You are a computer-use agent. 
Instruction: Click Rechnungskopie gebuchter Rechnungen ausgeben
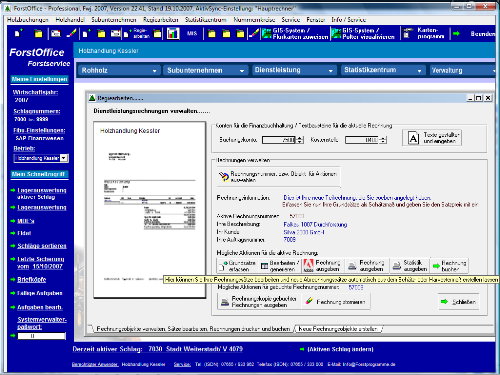pyautogui.click(x=259, y=302)
